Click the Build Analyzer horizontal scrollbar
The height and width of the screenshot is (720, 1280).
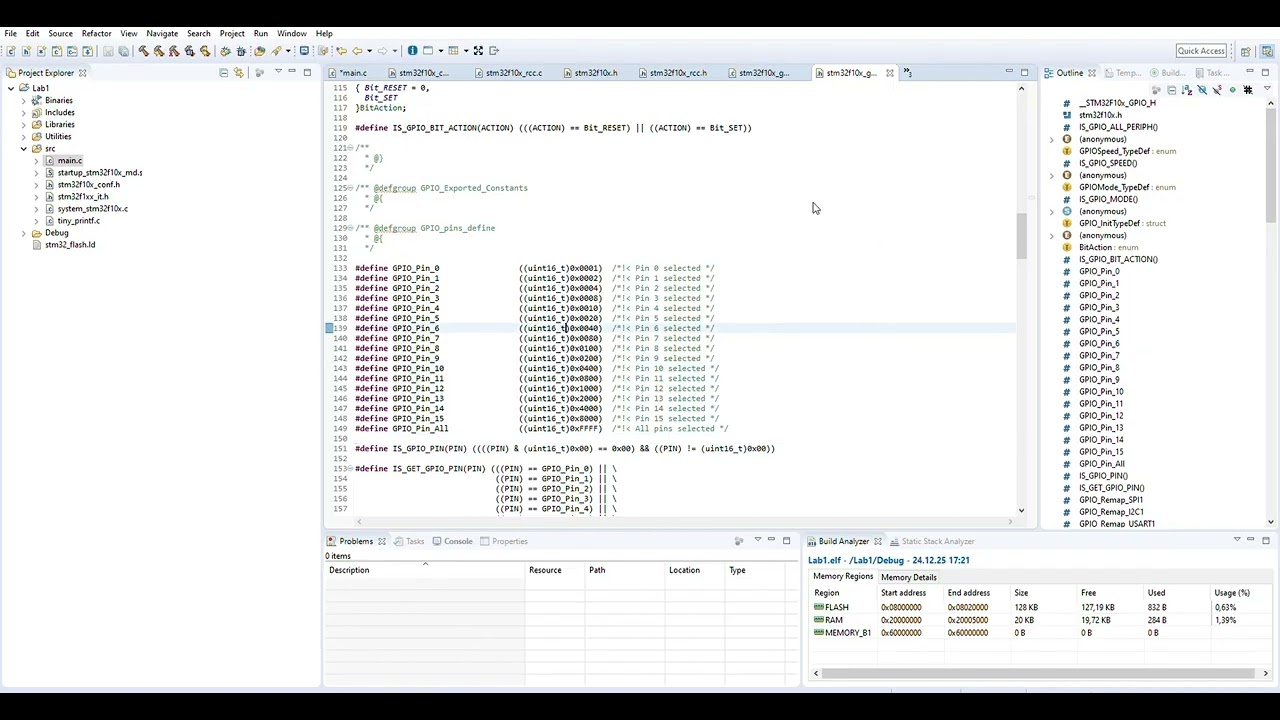tap(1040, 674)
